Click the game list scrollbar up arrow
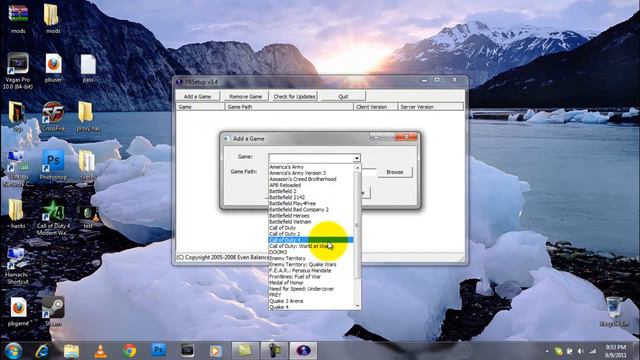 [x=358, y=167]
